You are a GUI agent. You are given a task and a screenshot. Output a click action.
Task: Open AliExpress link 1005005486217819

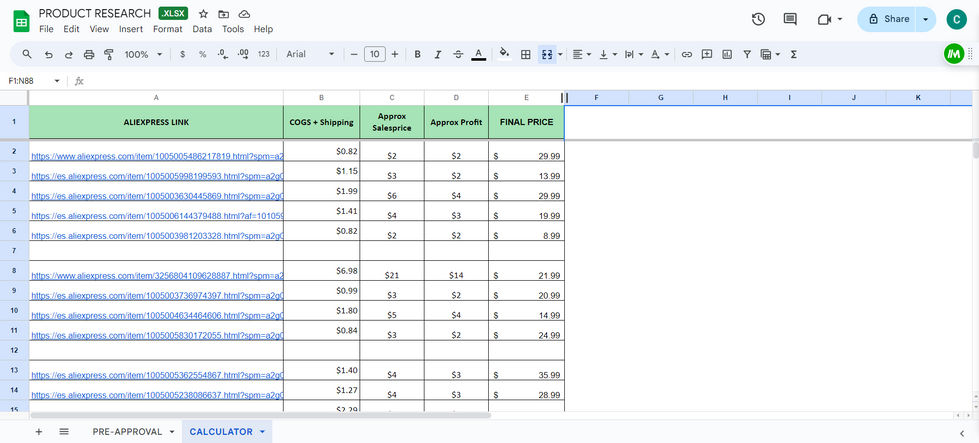pyautogui.click(x=157, y=156)
